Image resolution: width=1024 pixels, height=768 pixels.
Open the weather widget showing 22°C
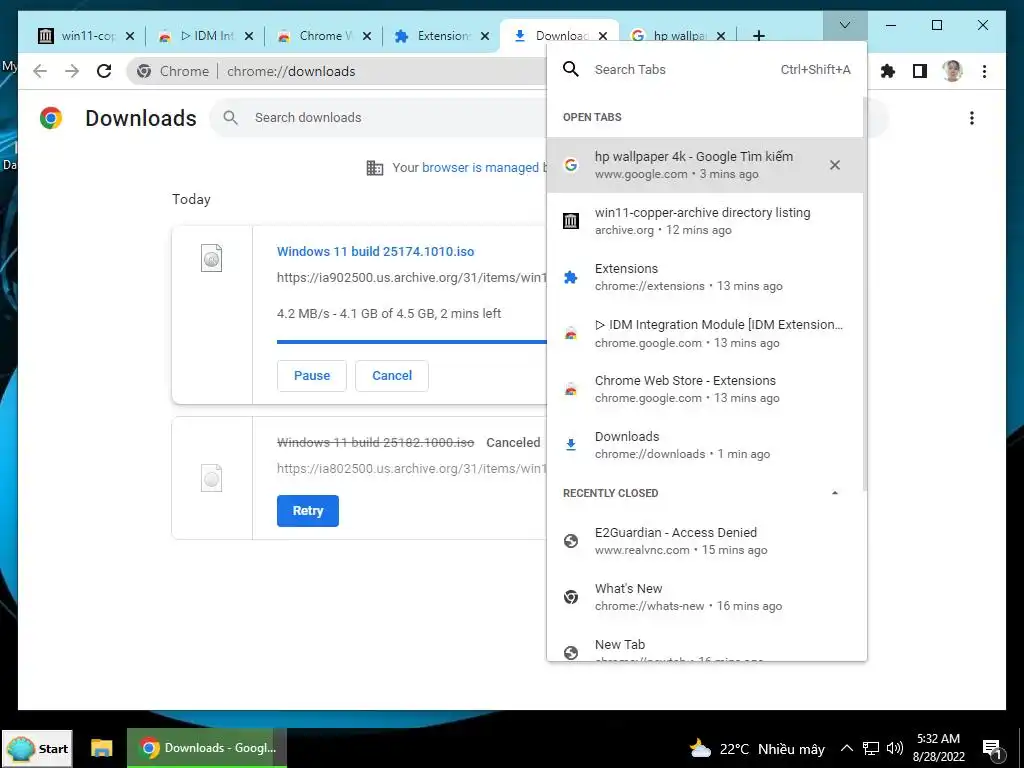pyautogui.click(x=758, y=748)
